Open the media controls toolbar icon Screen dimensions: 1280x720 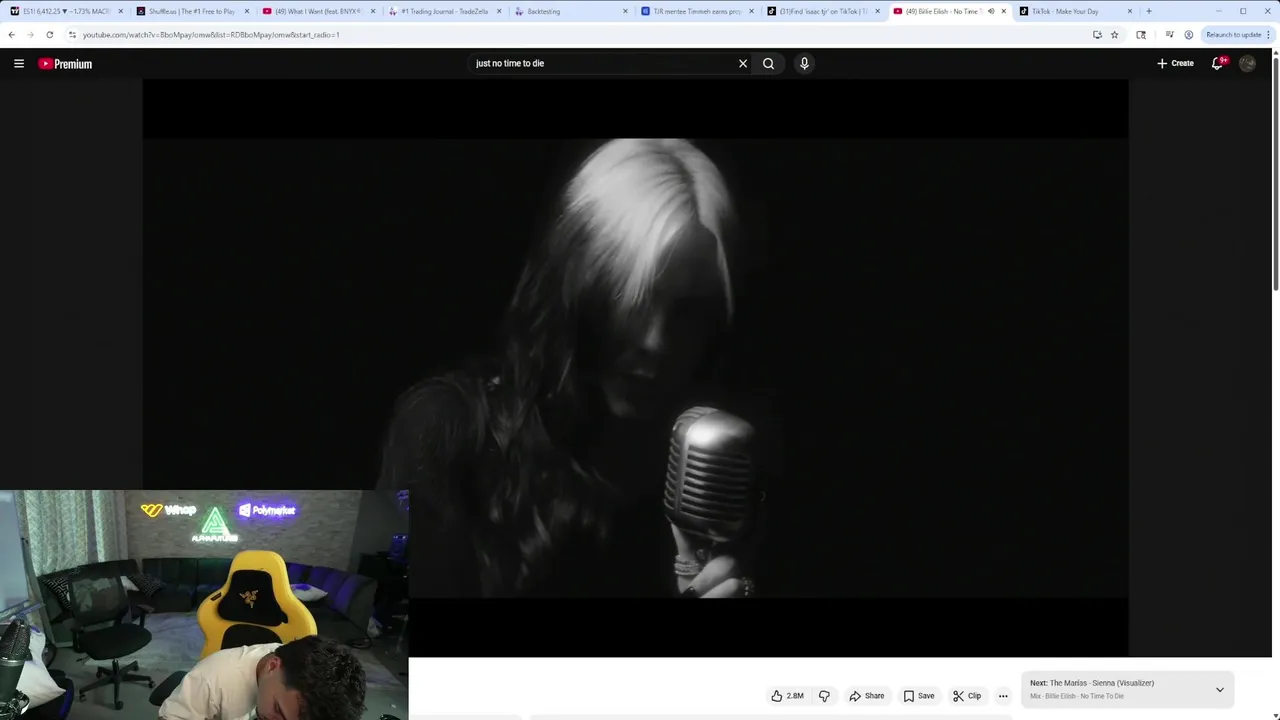click(x=1169, y=34)
